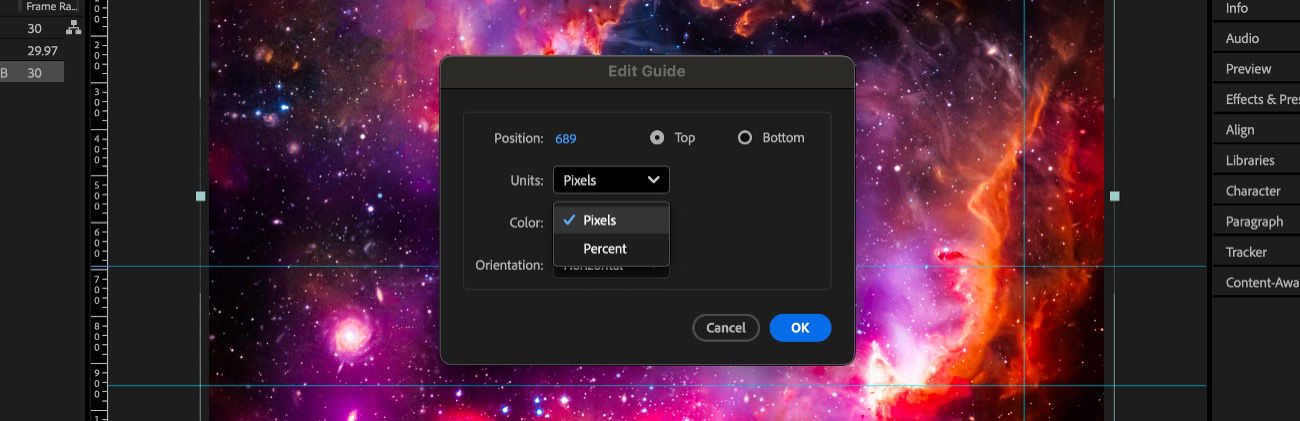The height and width of the screenshot is (421, 1300).
Task: Click the Orientation dropdown behind the list
Action: [611, 267]
